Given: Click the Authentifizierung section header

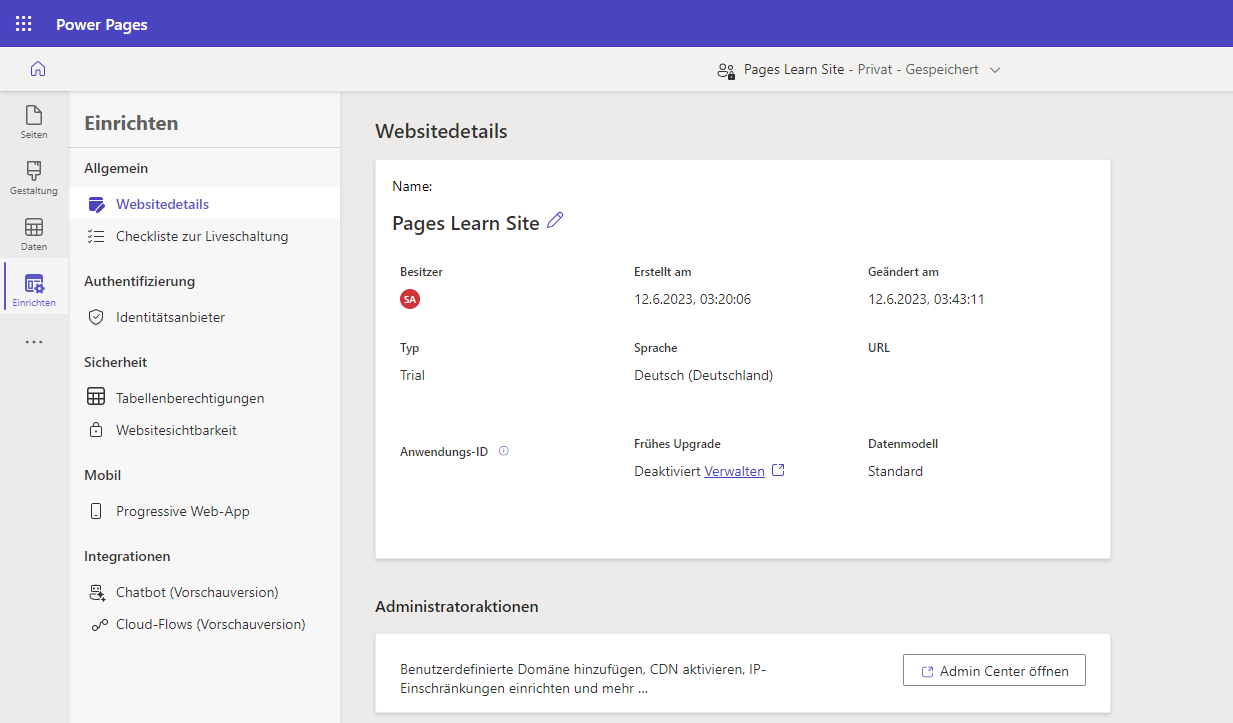Looking at the screenshot, I should tap(139, 282).
